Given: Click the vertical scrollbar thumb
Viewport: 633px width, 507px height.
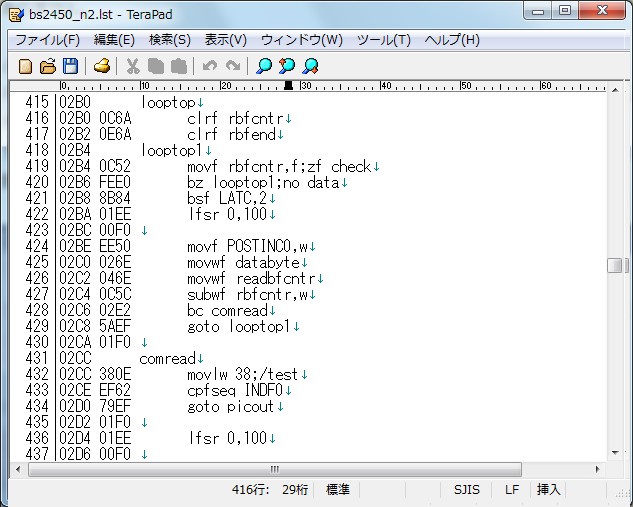Looking at the screenshot, I should tap(615, 265).
